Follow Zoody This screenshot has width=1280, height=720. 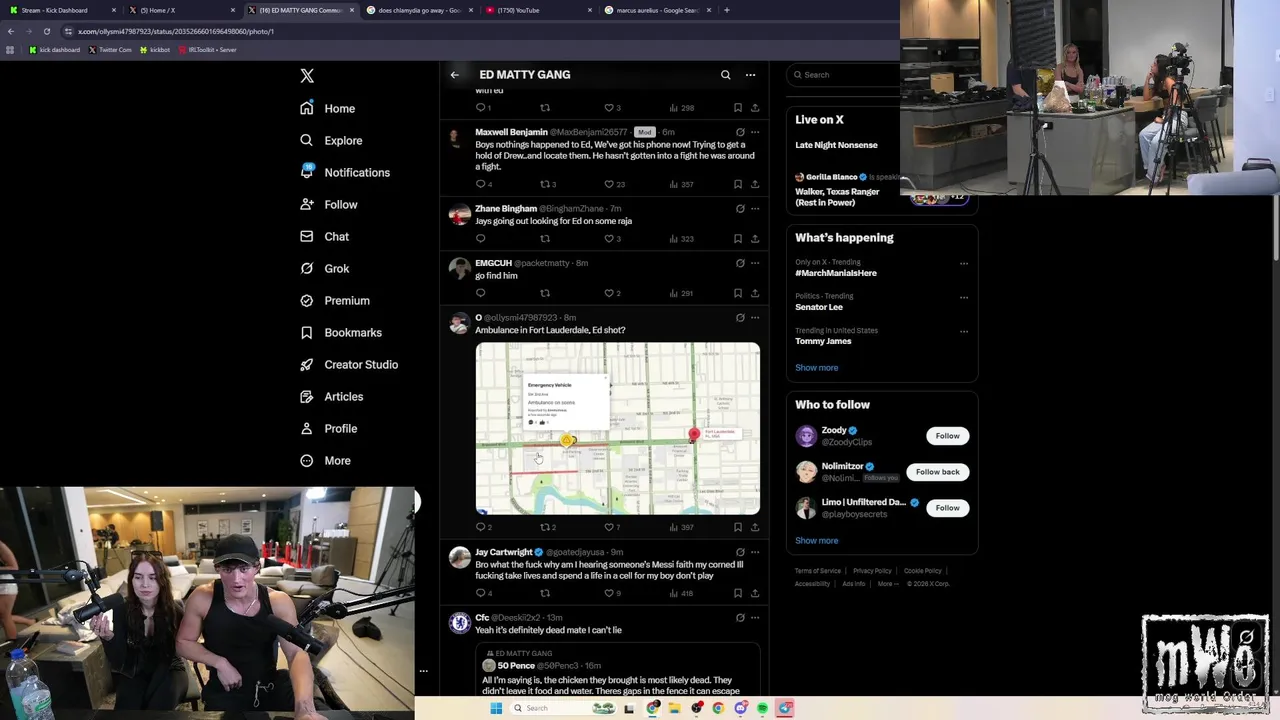click(x=947, y=436)
